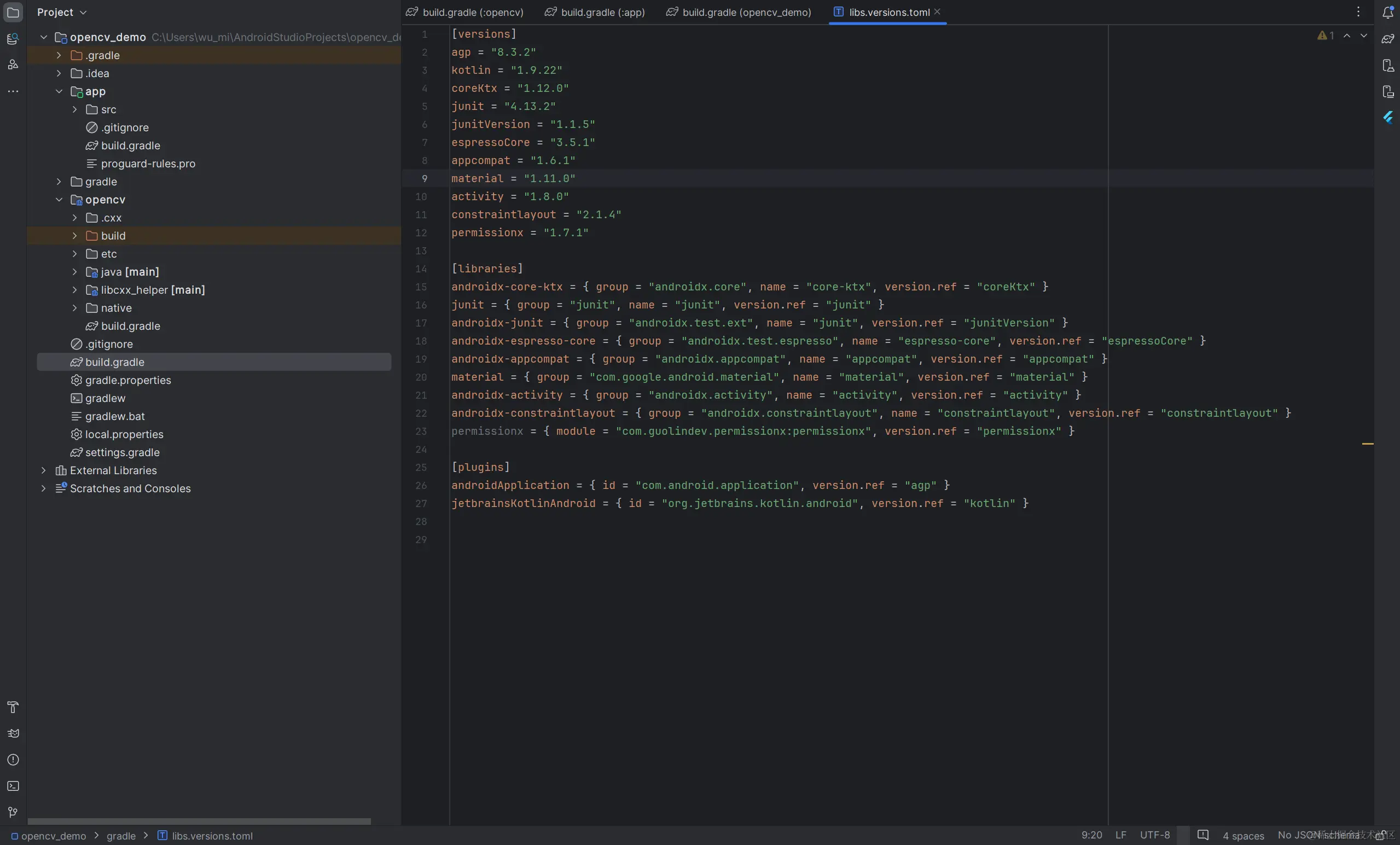Open the Terminal tool window icon
The height and width of the screenshot is (845, 1400).
pos(13,786)
